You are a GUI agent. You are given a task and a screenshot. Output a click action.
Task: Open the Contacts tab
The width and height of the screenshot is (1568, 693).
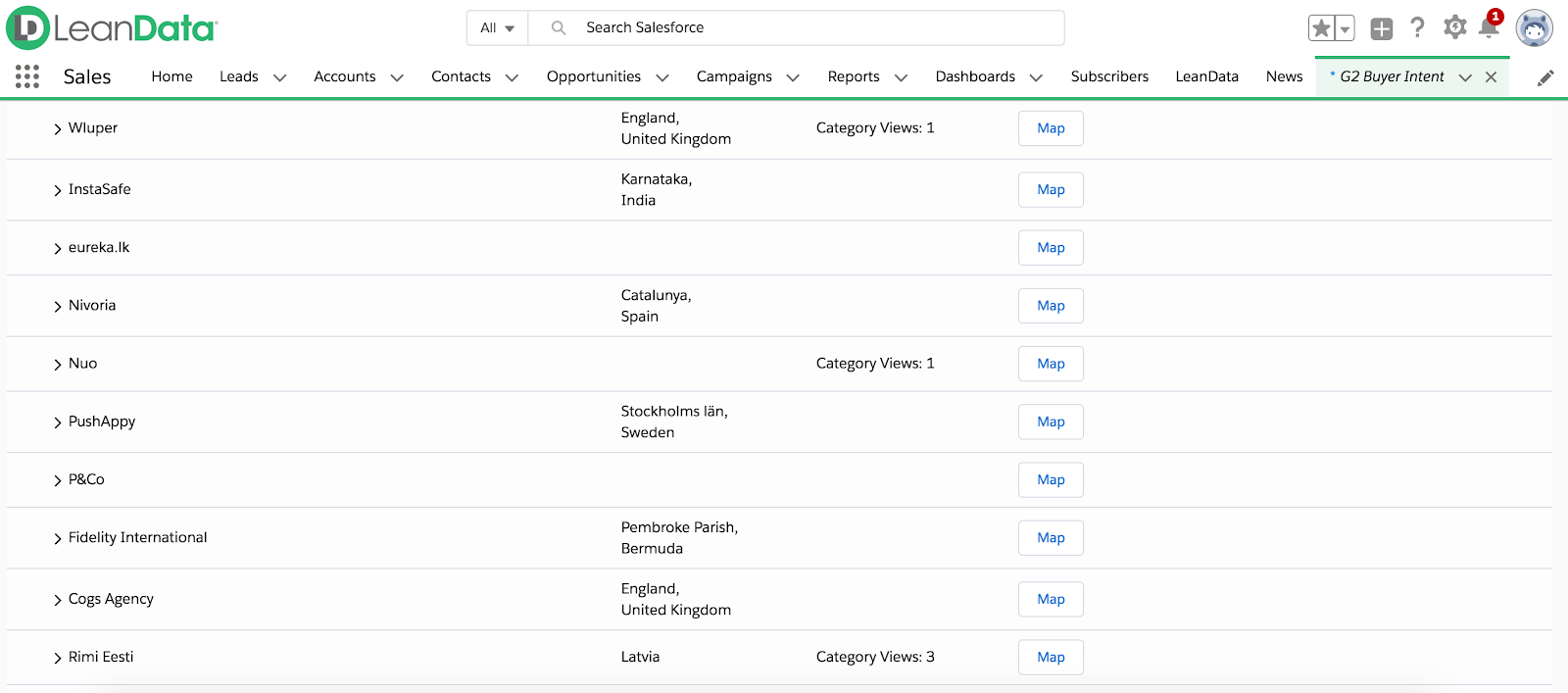pyautogui.click(x=461, y=76)
